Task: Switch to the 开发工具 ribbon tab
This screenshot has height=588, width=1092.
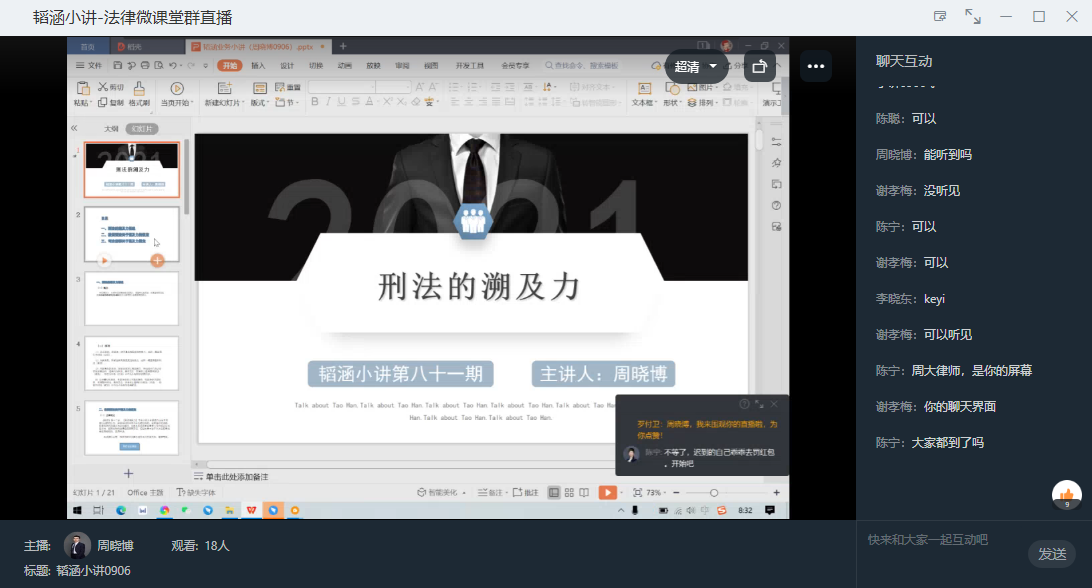Action: pyautogui.click(x=469, y=65)
